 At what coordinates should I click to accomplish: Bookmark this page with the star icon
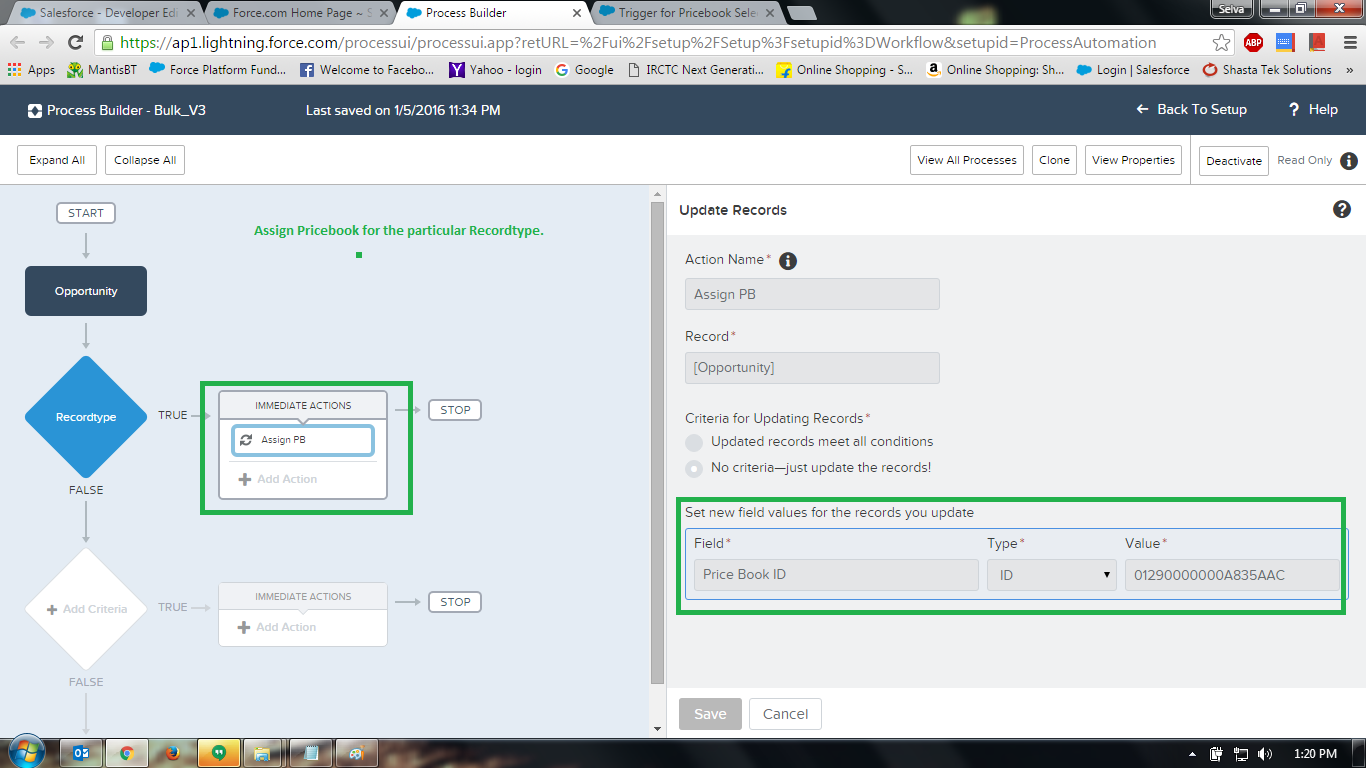pyautogui.click(x=1221, y=43)
